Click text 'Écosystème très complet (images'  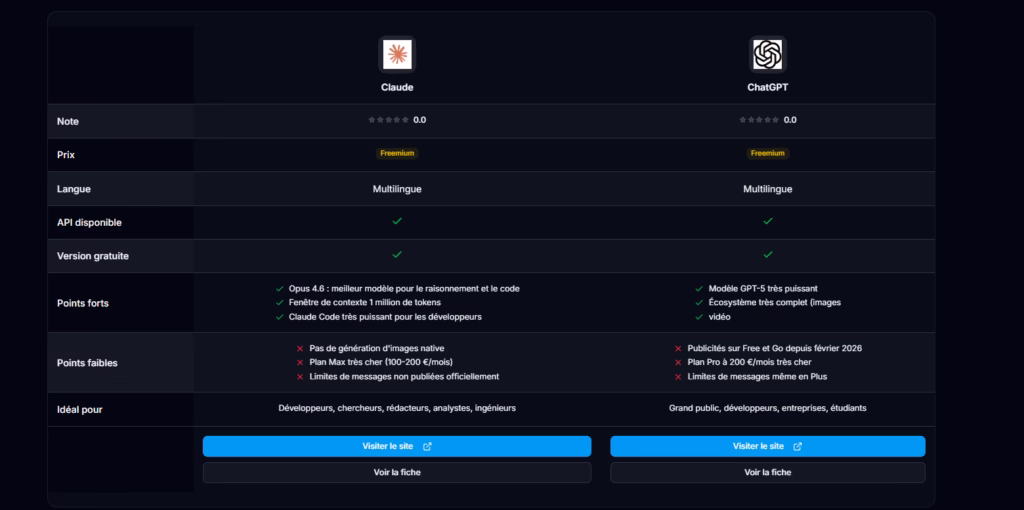tap(775, 302)
